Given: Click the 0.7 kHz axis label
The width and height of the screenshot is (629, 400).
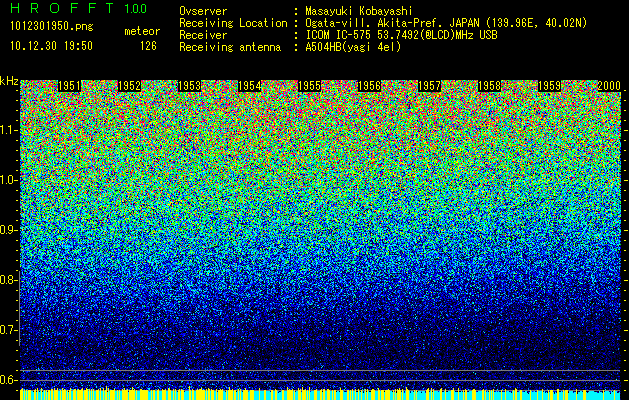Looking at the screenshot, I should coord(8,330).
